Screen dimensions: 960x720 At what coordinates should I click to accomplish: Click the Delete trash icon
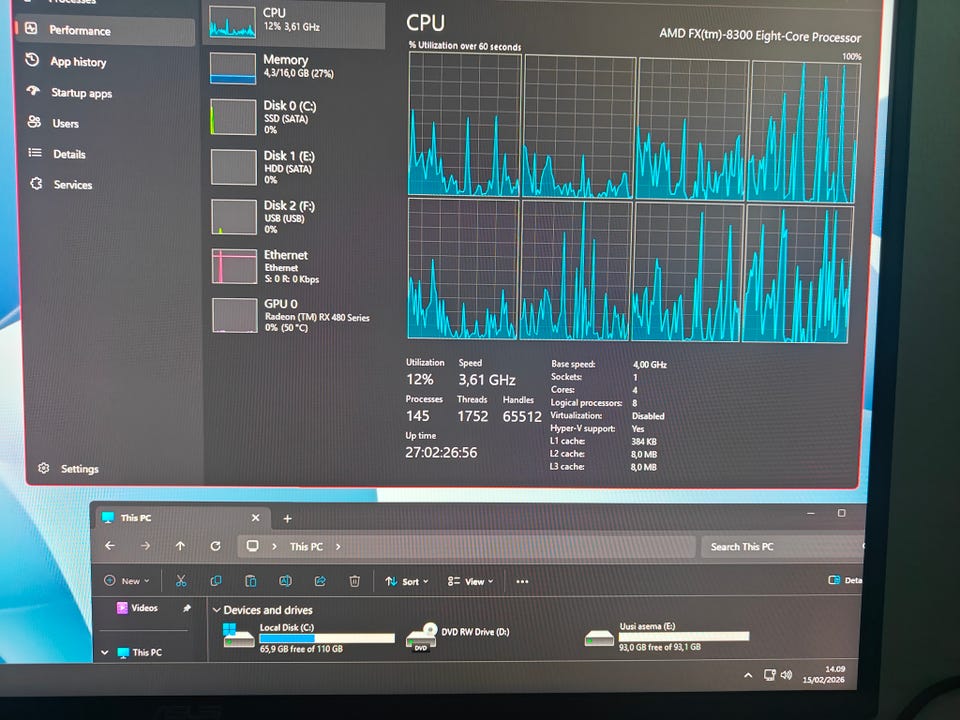pyautogui.click(x=354, y=581)
